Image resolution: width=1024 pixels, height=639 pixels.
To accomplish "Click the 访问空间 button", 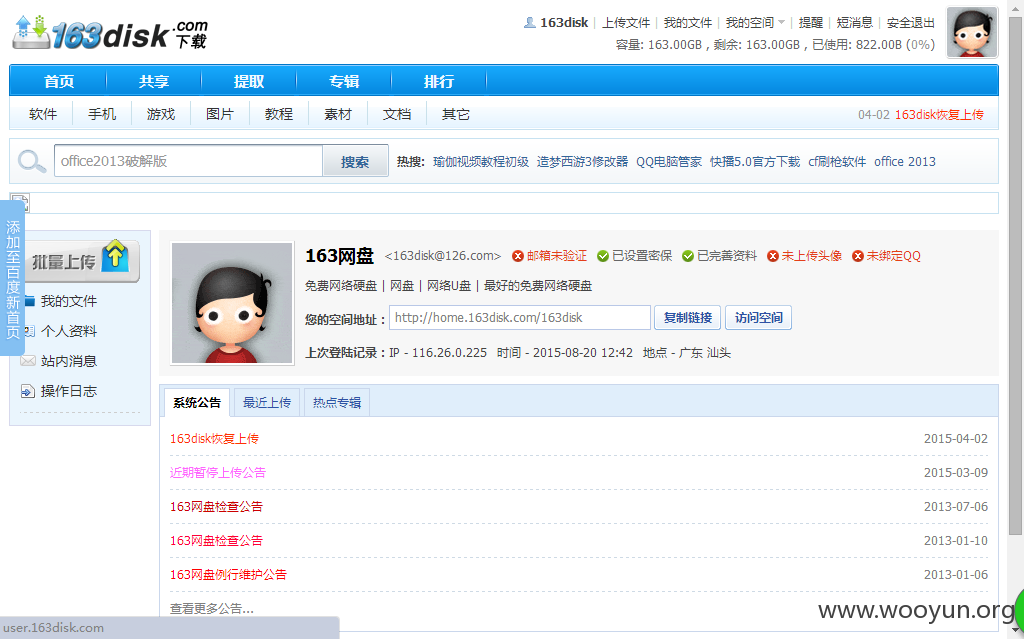I will tap(758, 318).
